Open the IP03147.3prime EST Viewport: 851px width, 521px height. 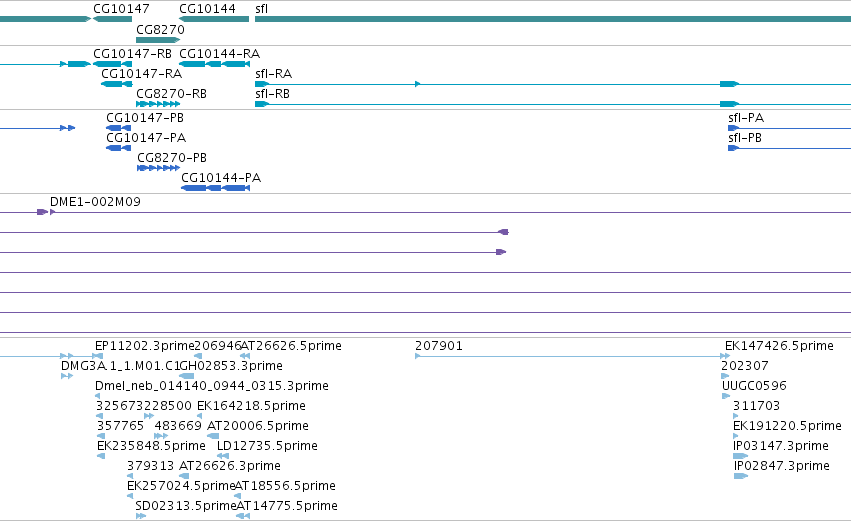740,456
